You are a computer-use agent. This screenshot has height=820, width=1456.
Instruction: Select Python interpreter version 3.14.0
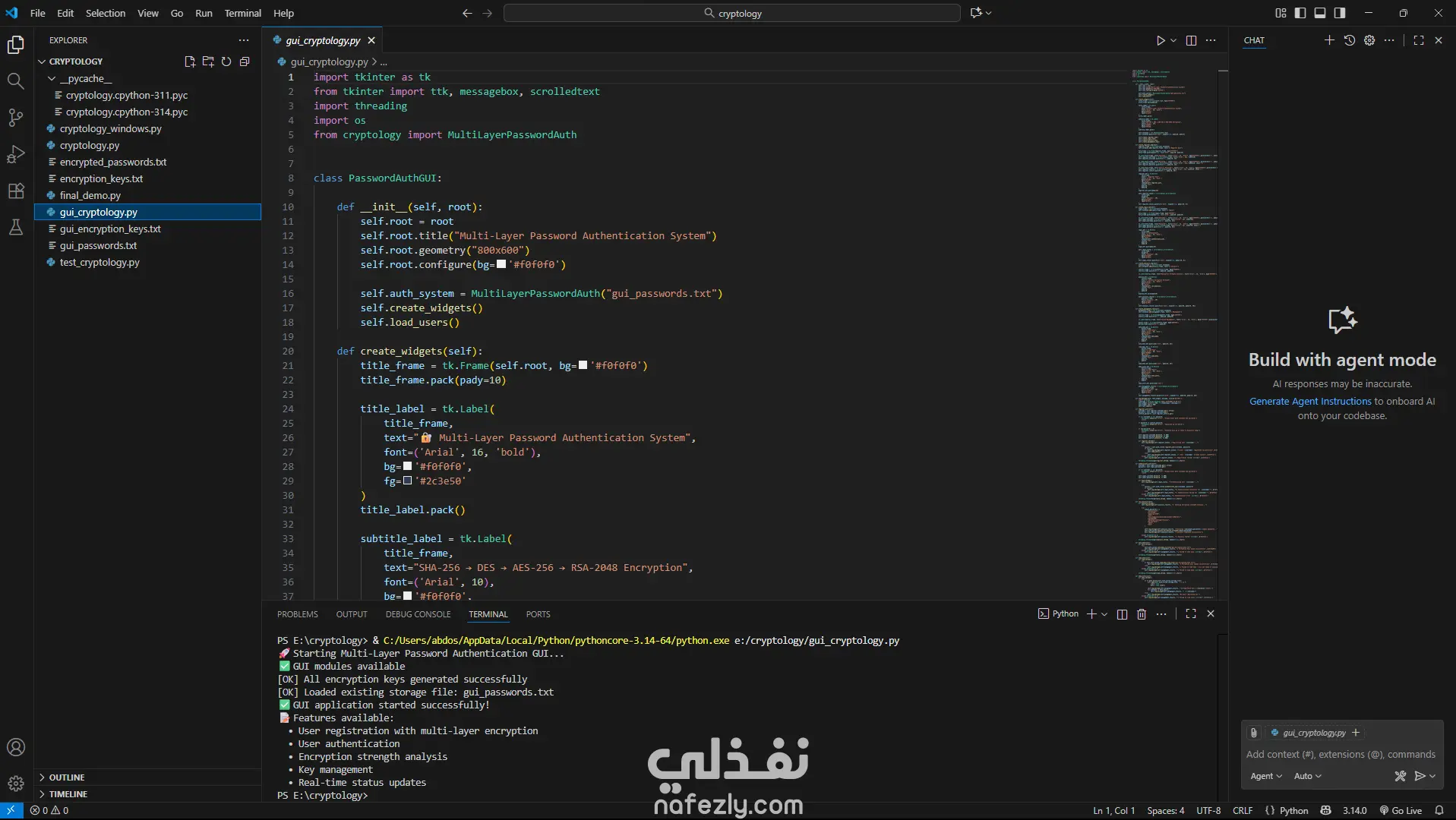point(1354,810)
